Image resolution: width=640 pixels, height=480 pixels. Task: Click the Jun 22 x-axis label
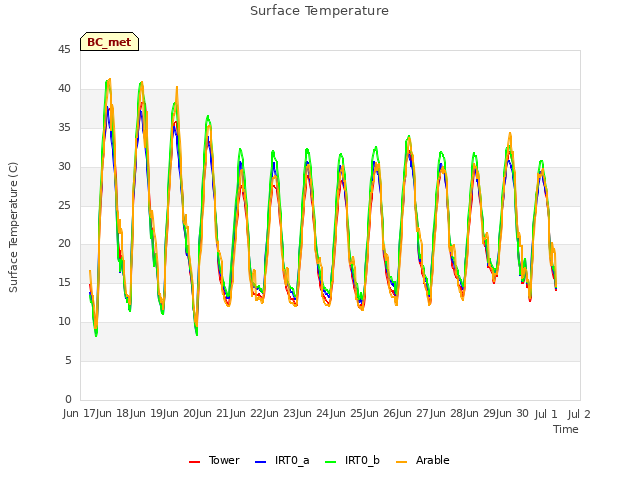(x=247, y=413)
